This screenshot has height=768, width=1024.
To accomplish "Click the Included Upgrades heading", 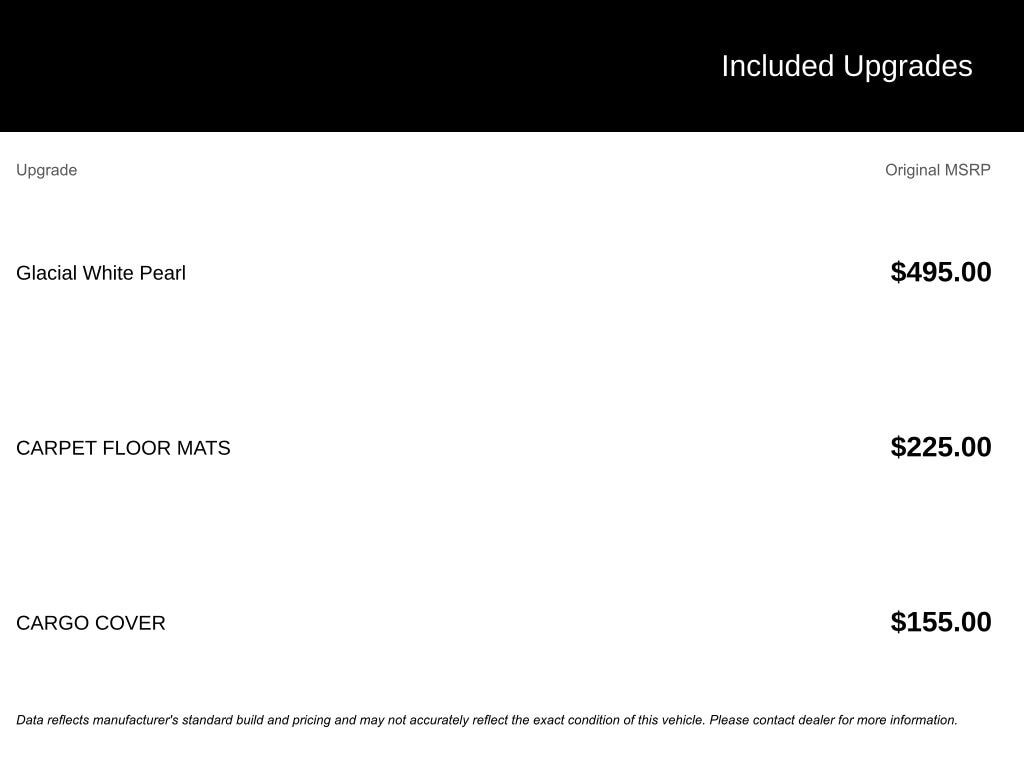I will coord(846,66).
